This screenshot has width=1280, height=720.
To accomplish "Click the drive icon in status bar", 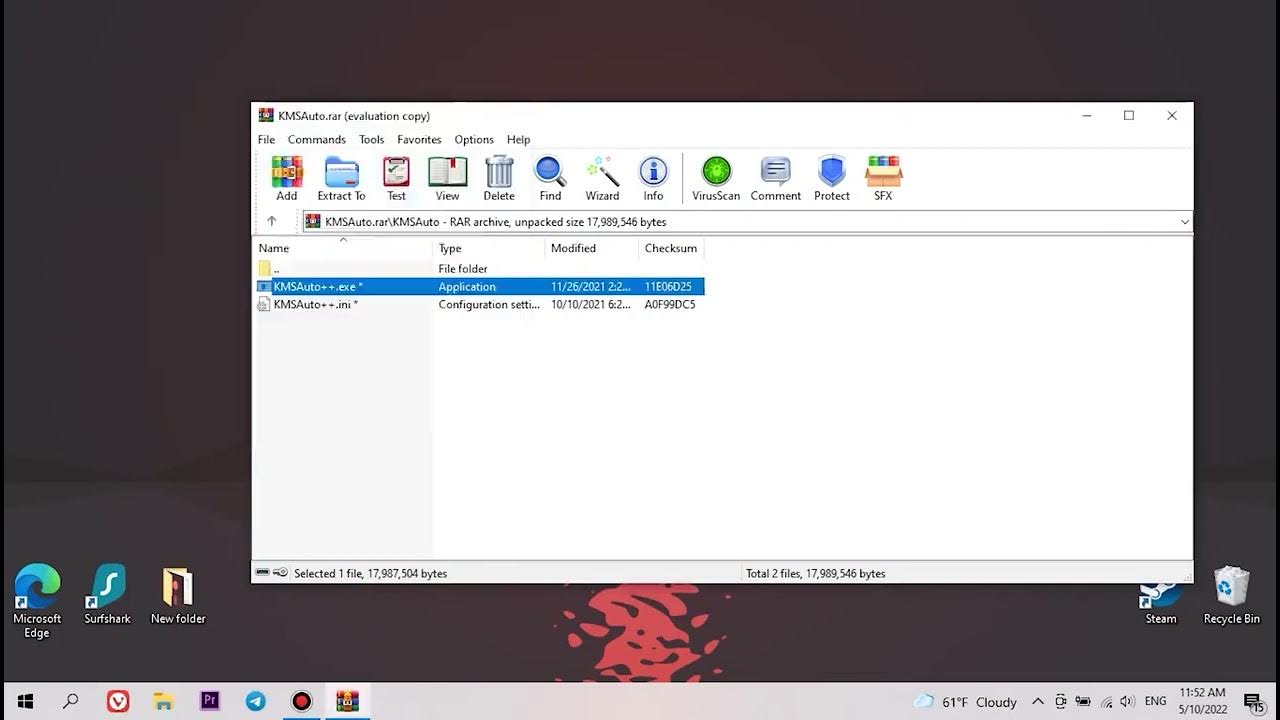I will coord(262,573).
